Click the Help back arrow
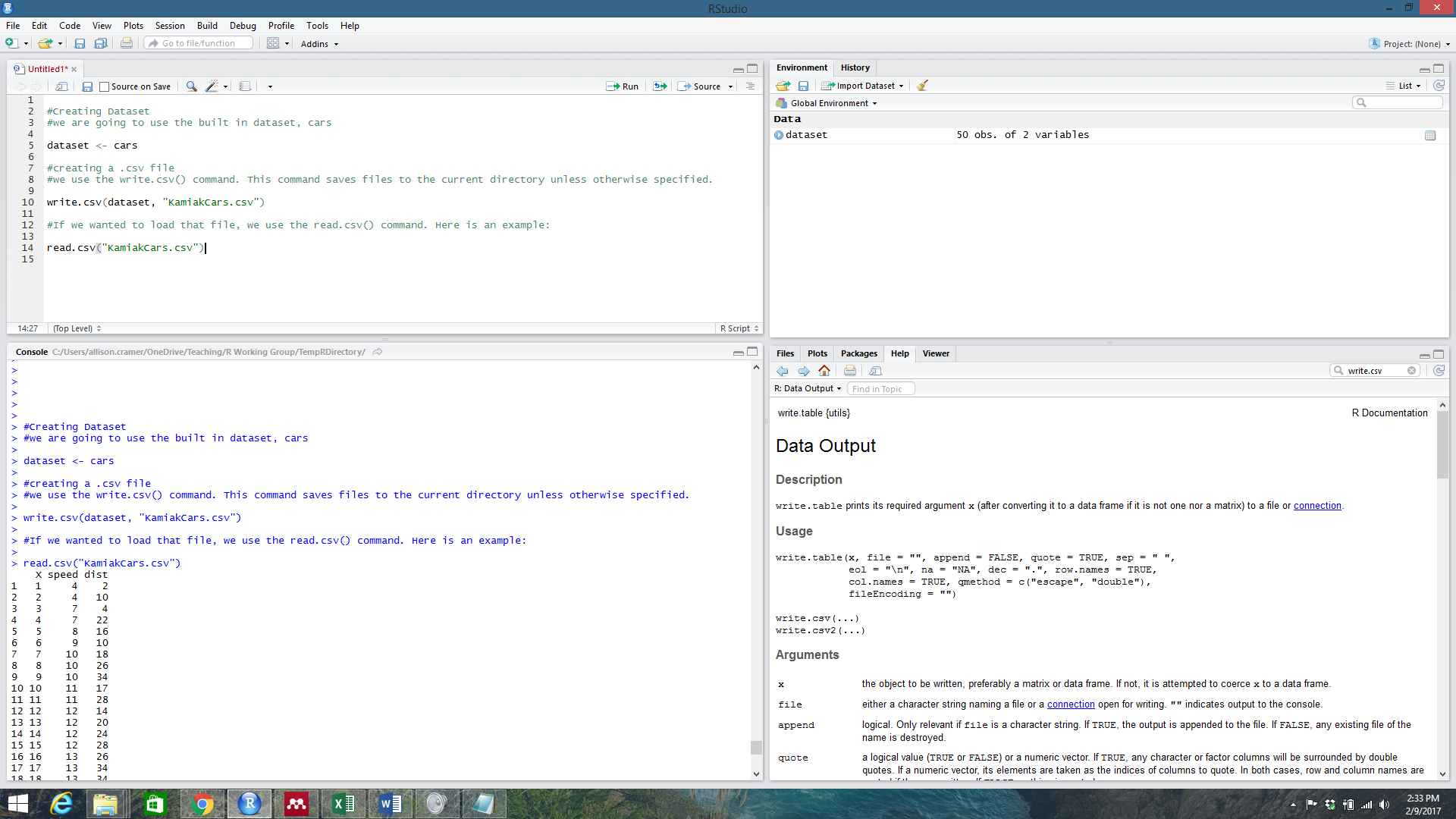 tap(783, 371)
